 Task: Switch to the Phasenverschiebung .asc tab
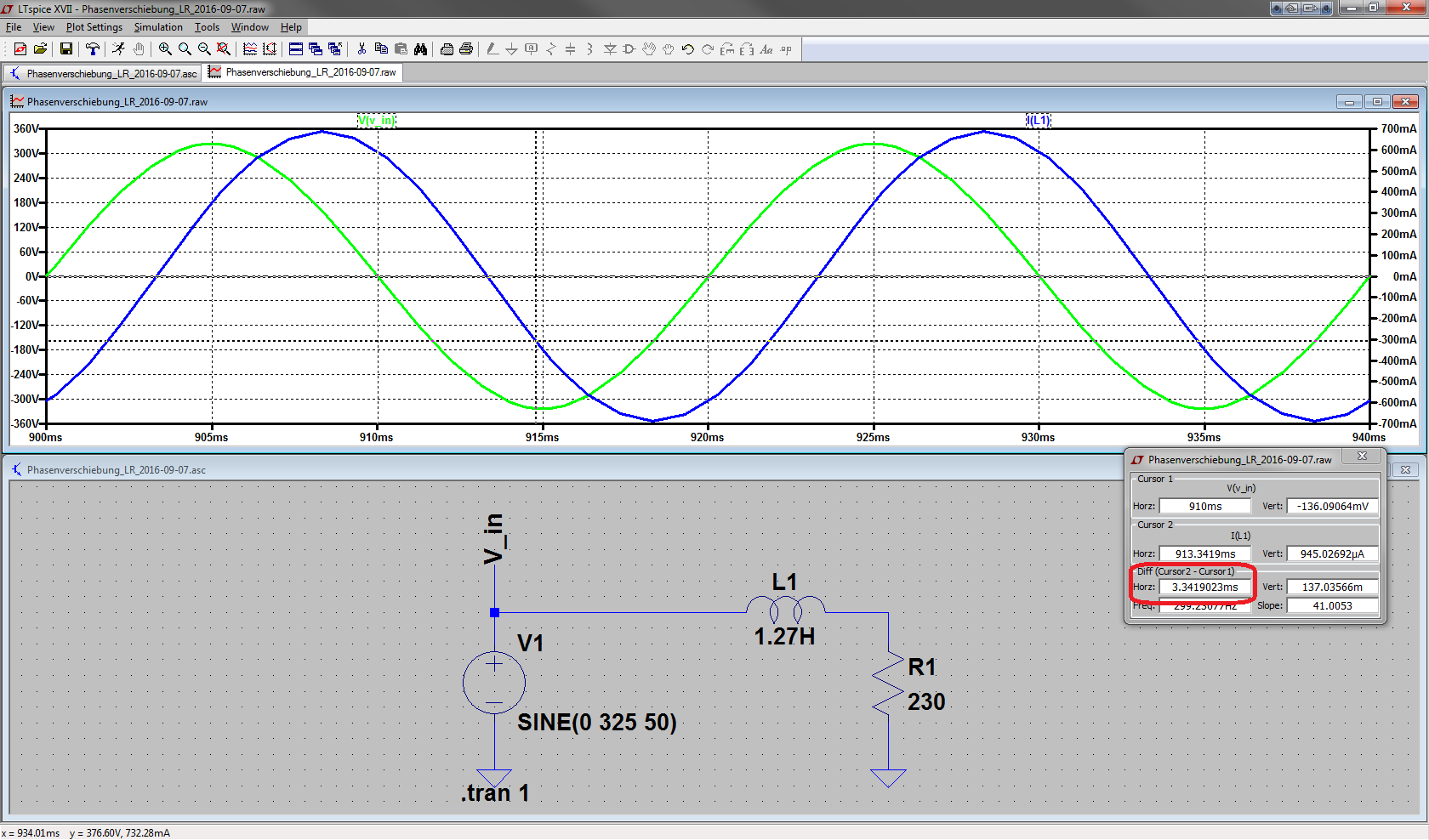point(103,73)
